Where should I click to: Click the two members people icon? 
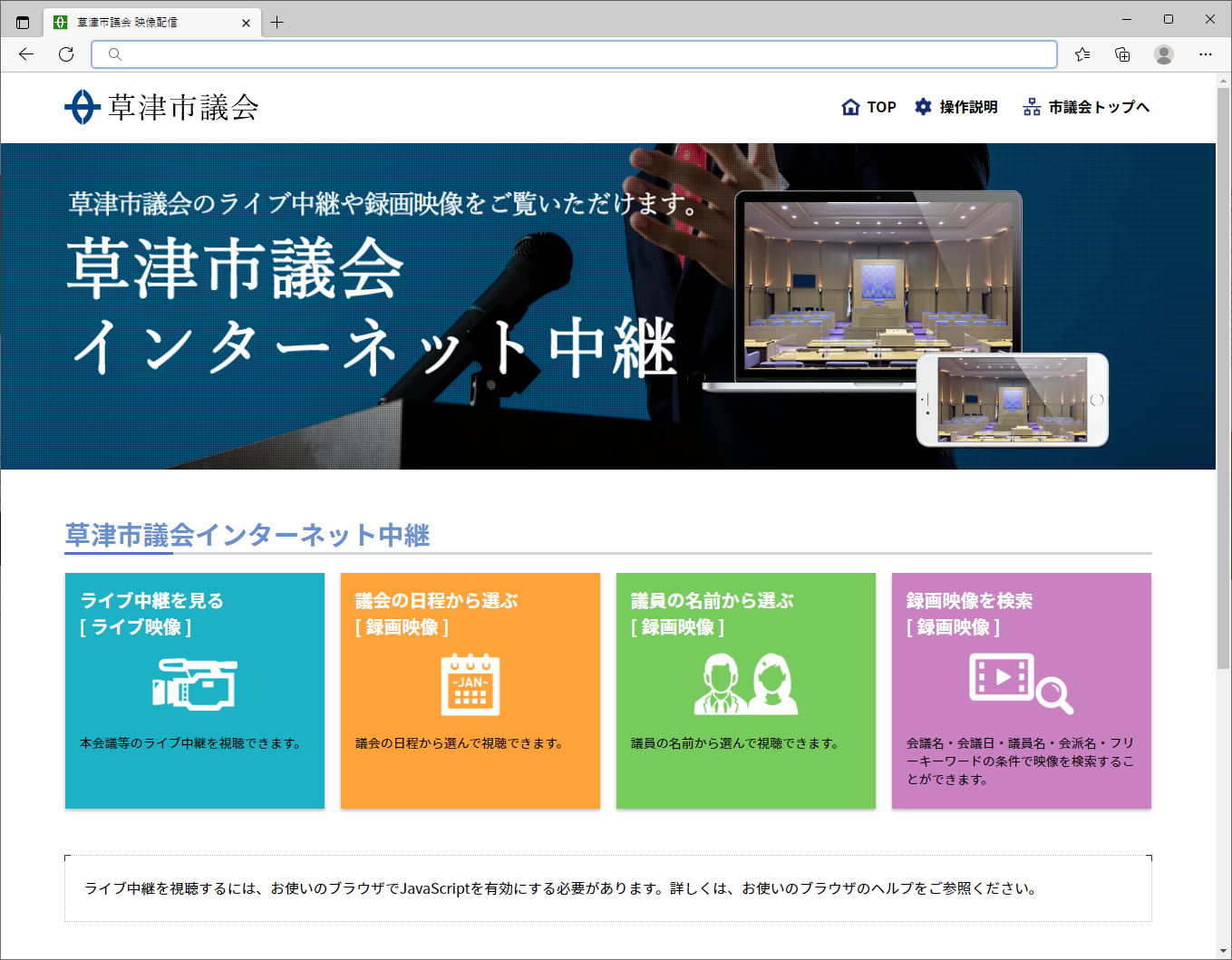click(746, 684)
